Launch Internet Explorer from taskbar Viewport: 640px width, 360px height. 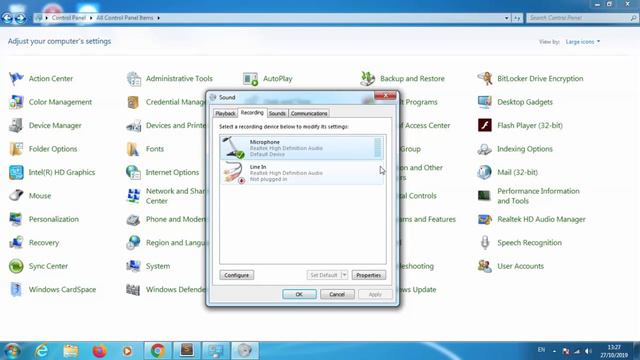(x=42, y=351)
